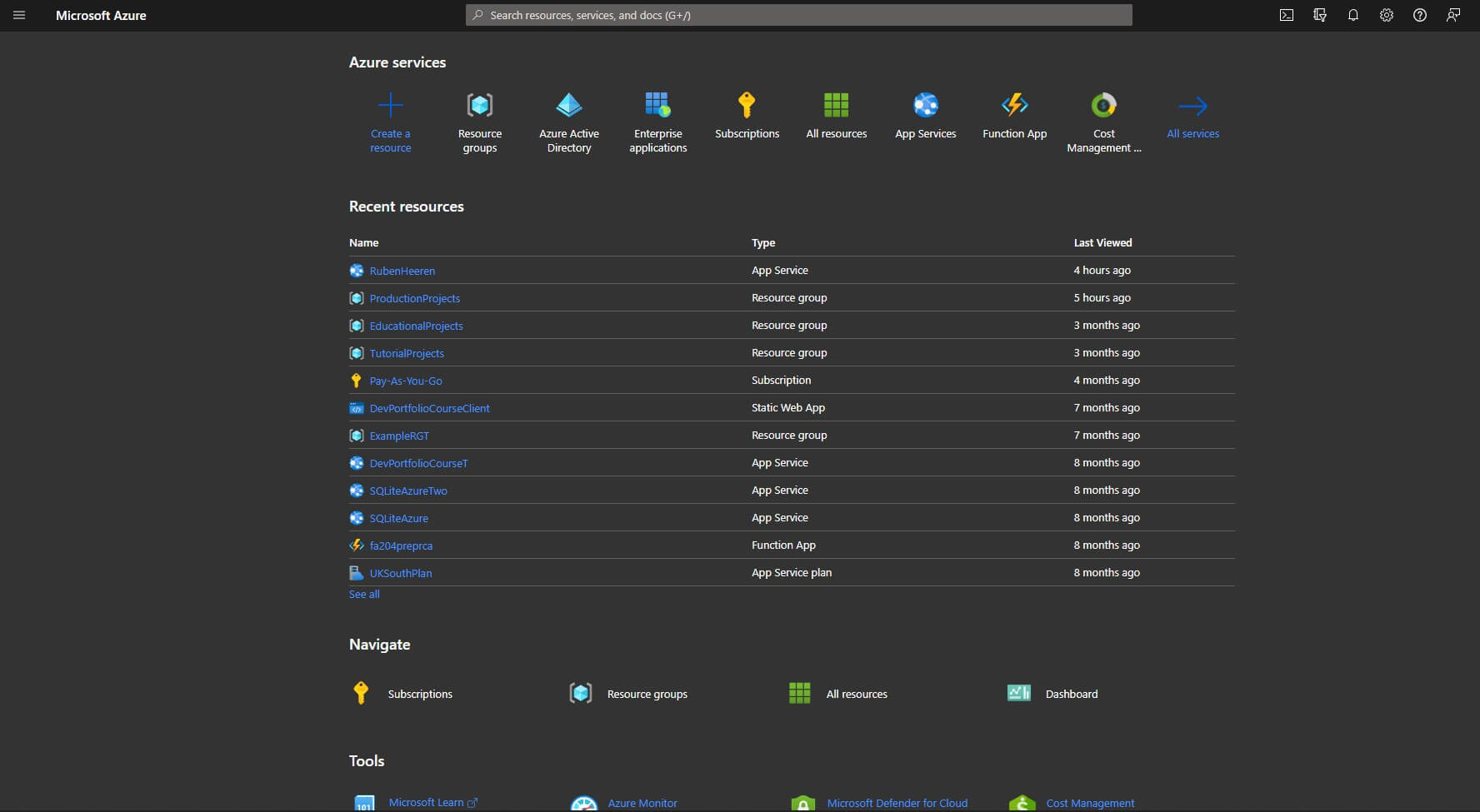Click the 'Function App' type cell

(783, 545)
